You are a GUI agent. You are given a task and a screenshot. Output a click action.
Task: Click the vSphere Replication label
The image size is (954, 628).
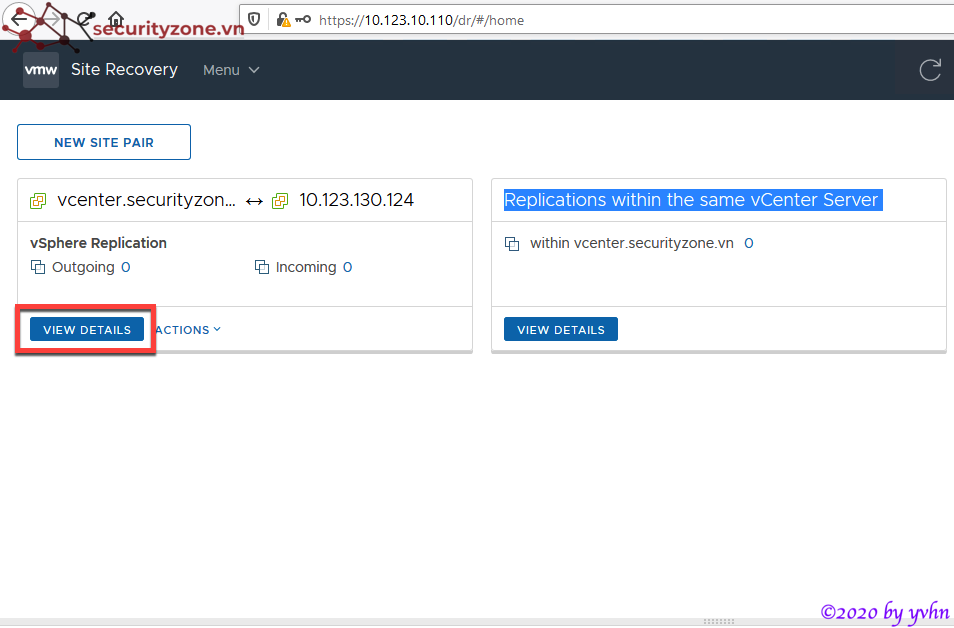98,243
